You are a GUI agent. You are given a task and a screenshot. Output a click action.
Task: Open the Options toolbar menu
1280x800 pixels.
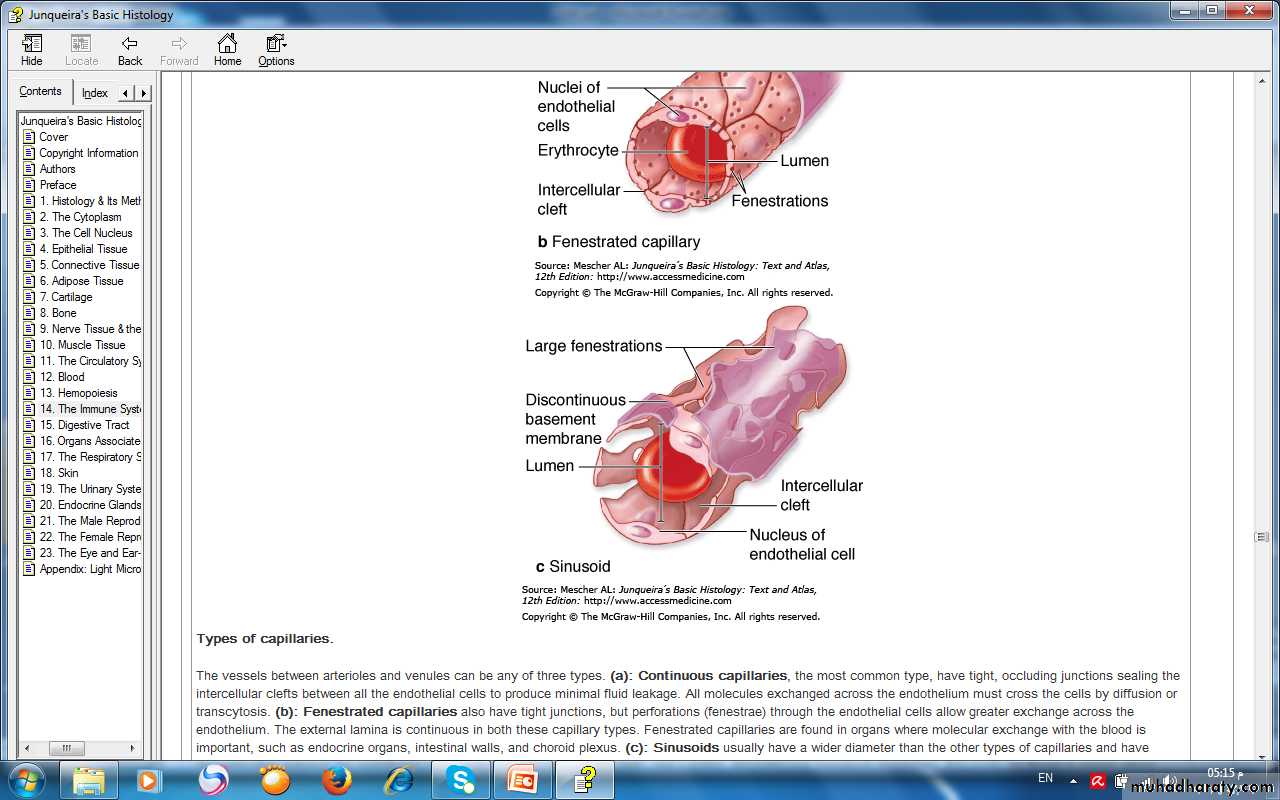pyautogui.click(x=276, y=50)
